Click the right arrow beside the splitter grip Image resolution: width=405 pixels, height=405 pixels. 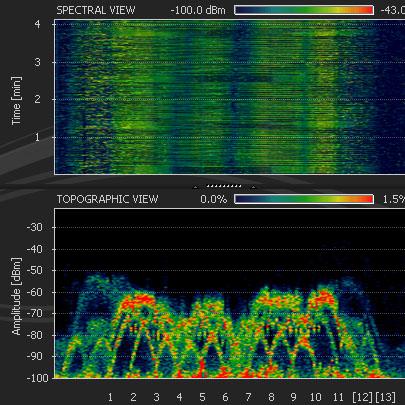[253, 187]
